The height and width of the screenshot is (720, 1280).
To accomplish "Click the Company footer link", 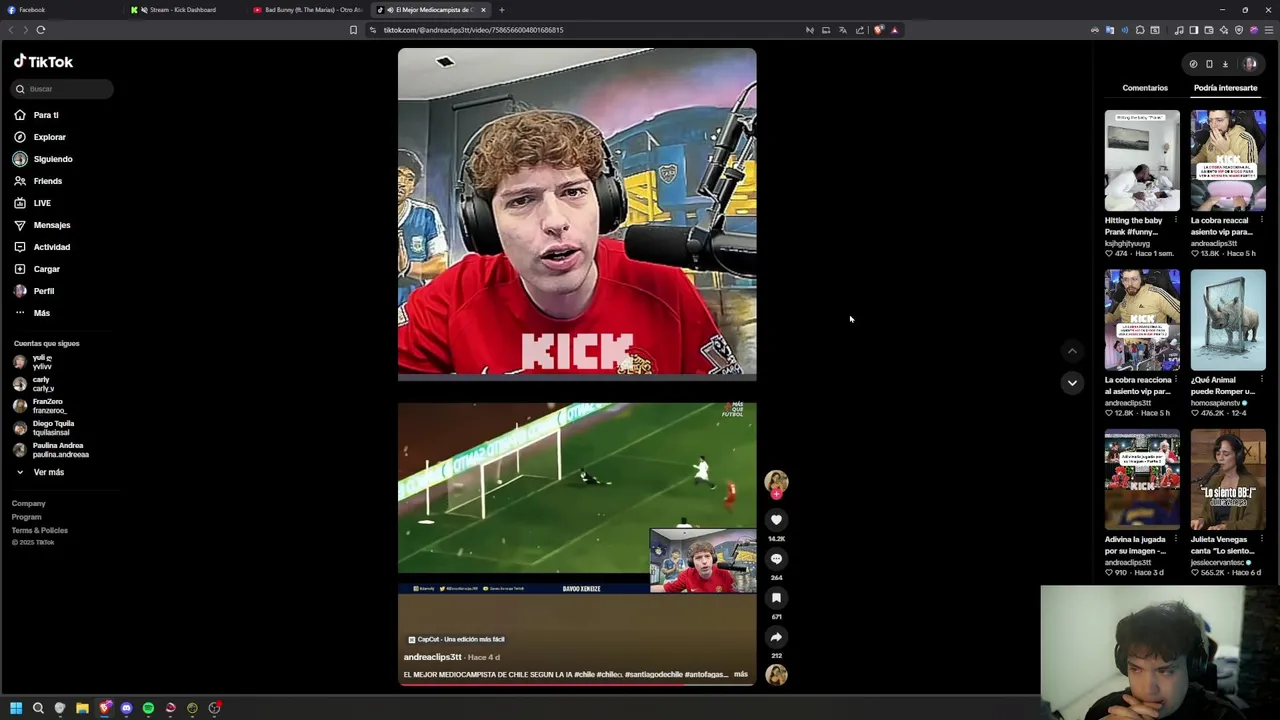I will coord(28,504).
